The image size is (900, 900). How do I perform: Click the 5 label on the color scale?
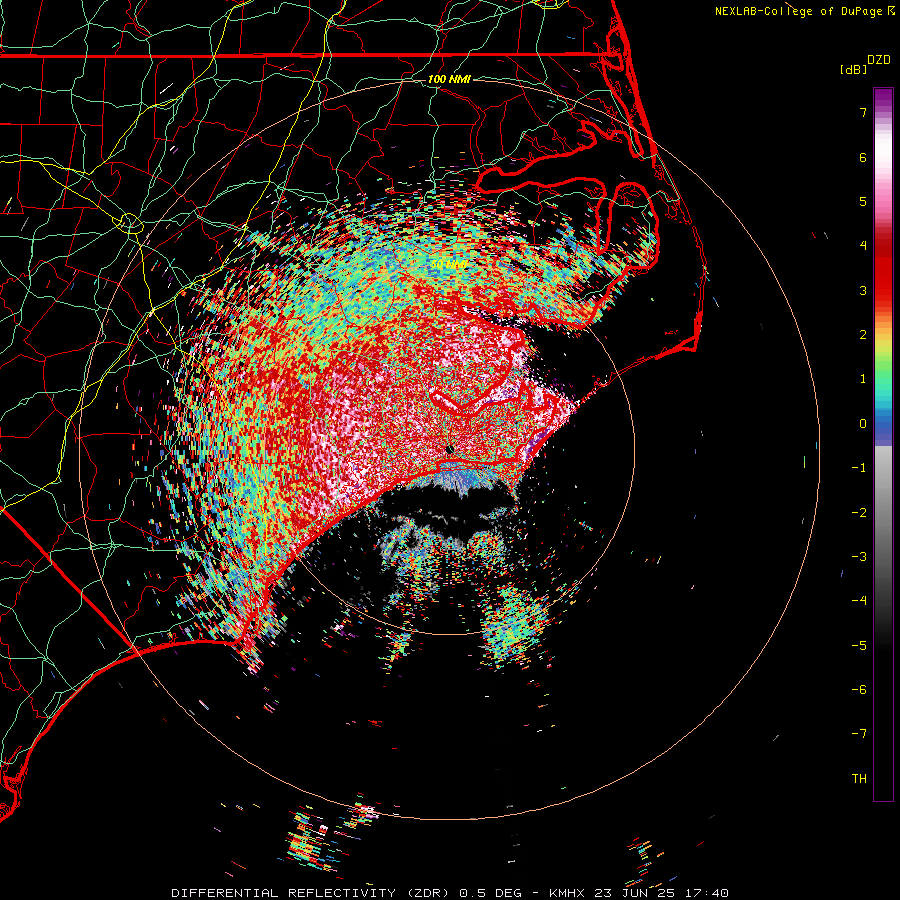pos(863,201)
